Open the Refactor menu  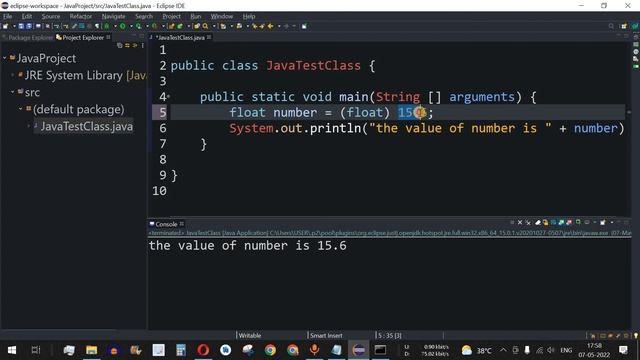coord(80,16)
